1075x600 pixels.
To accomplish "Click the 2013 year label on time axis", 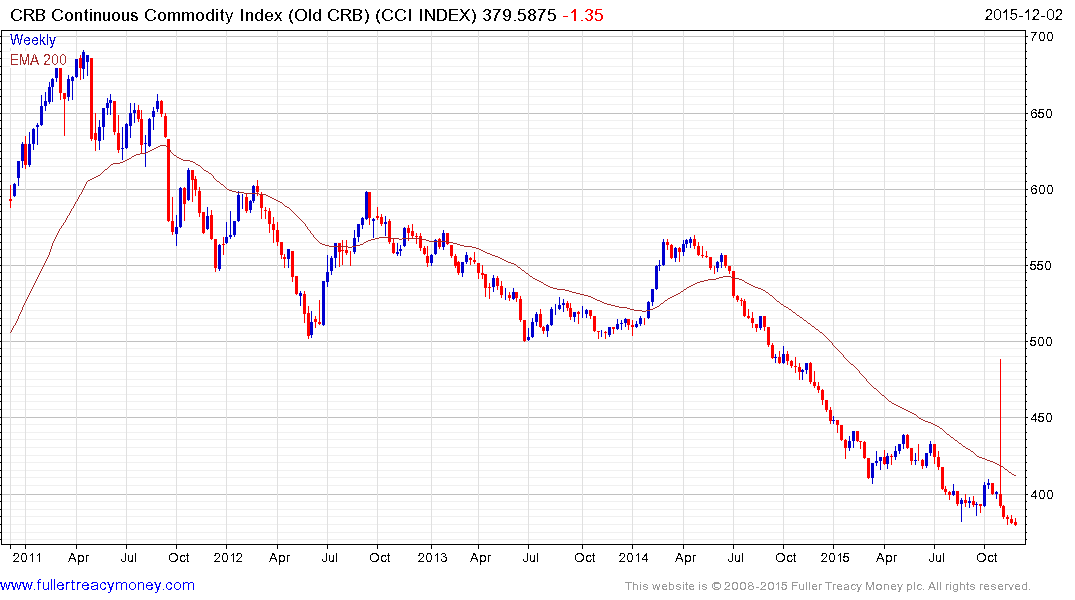I will (x=432, y=558).
